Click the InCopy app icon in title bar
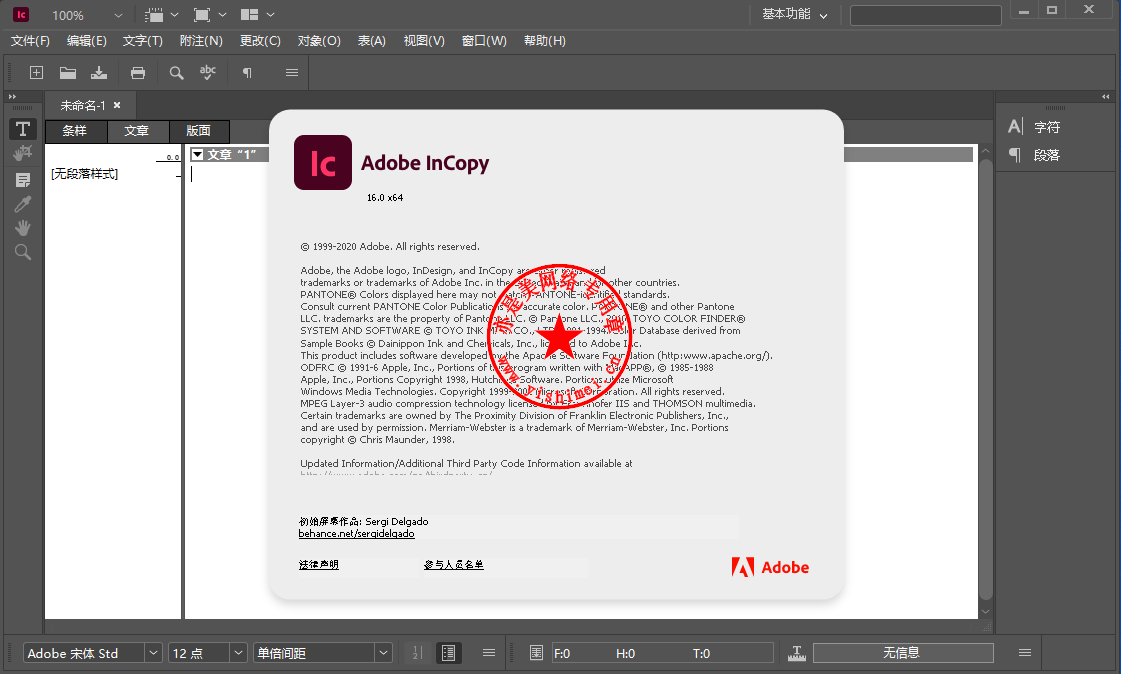 pos(21,14)
